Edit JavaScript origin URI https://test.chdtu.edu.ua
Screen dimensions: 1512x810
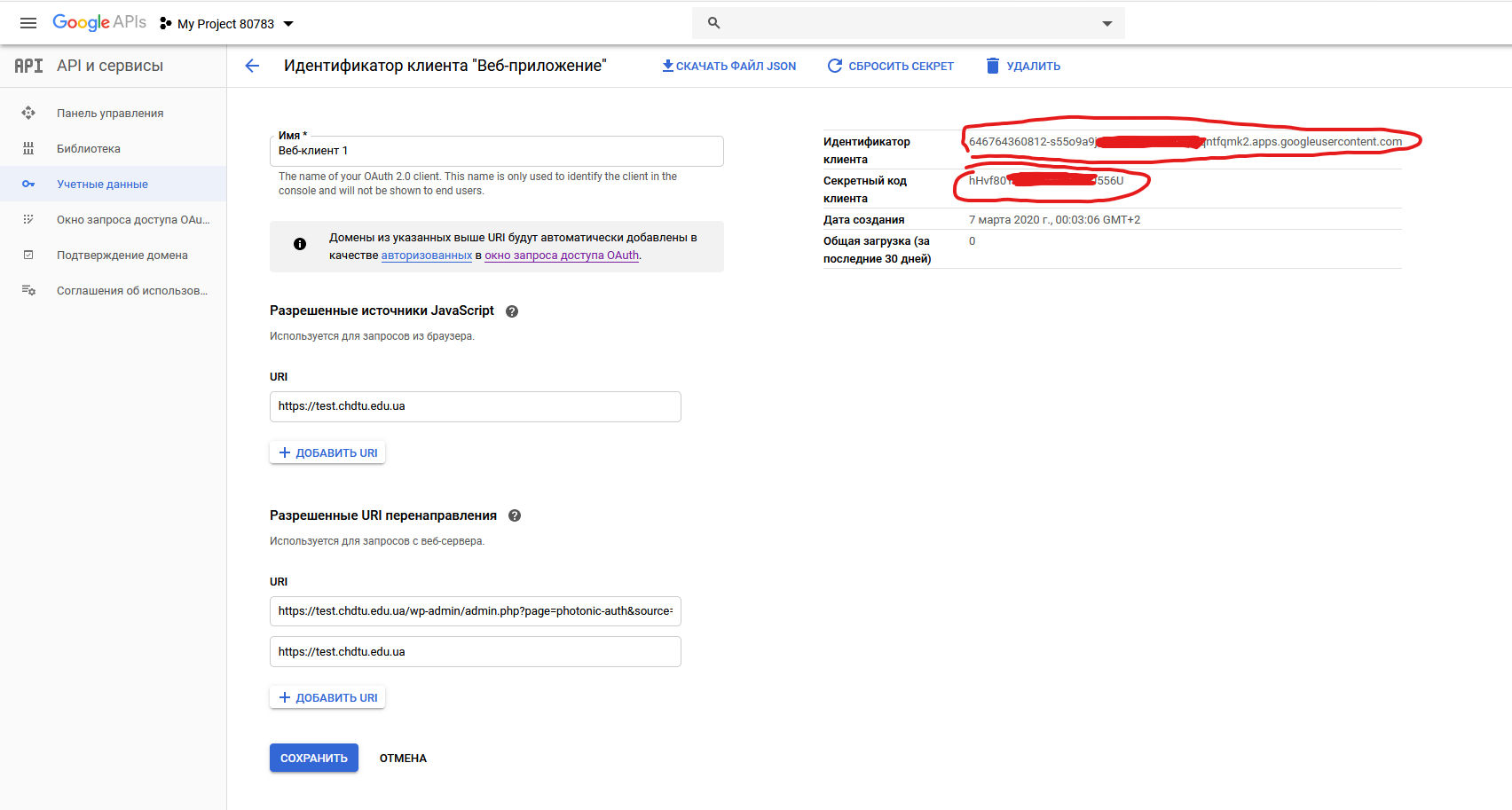476,406
